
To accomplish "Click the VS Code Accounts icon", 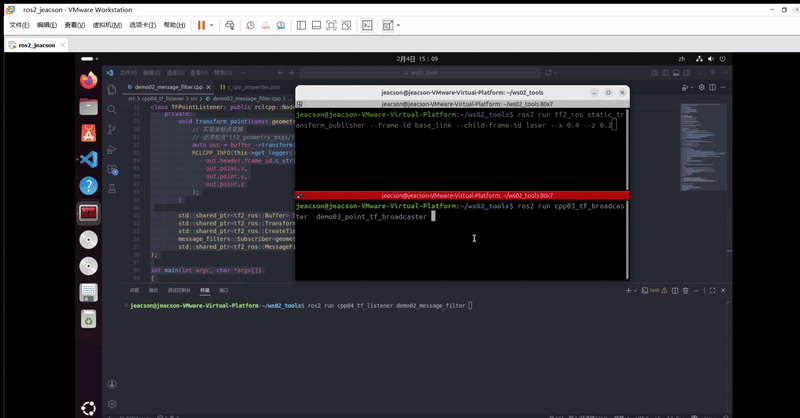I will pyautogui.click(x=112, y=384).
